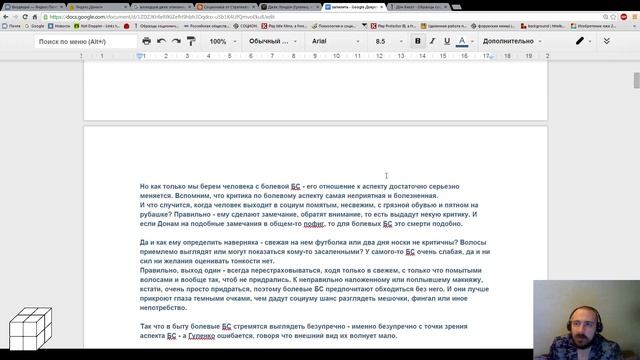640x360 pixels.
Task: Open the red AdBlock extension icon
Action: tap(624, 17)
